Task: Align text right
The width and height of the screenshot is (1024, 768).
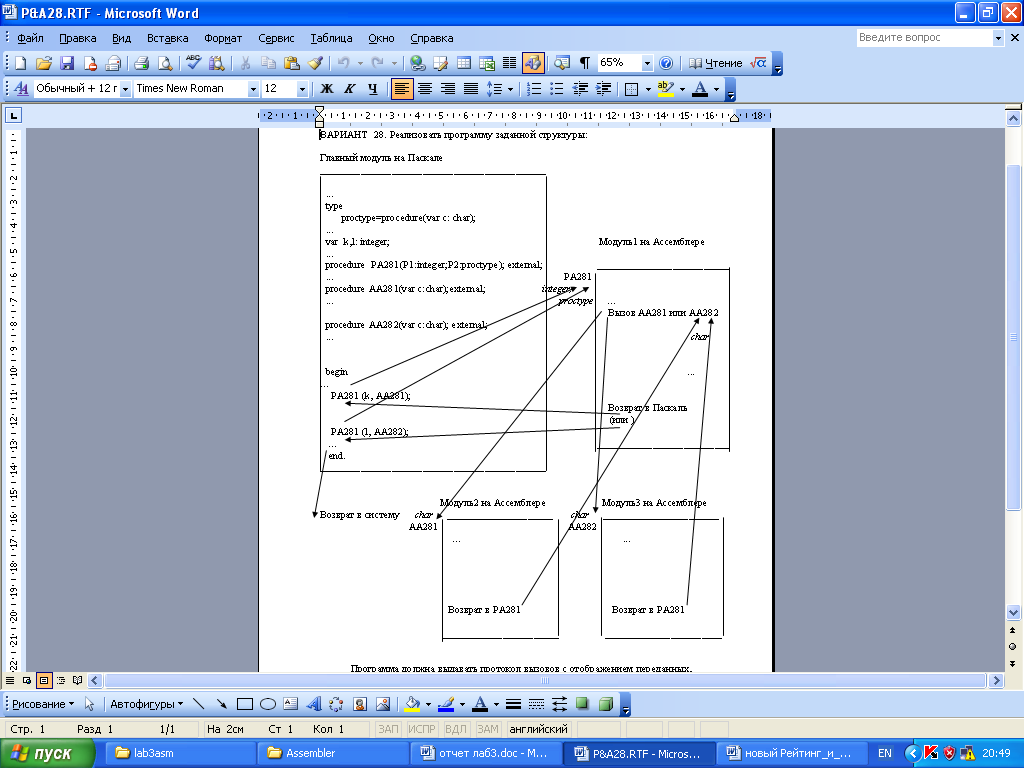Action: 447,89
